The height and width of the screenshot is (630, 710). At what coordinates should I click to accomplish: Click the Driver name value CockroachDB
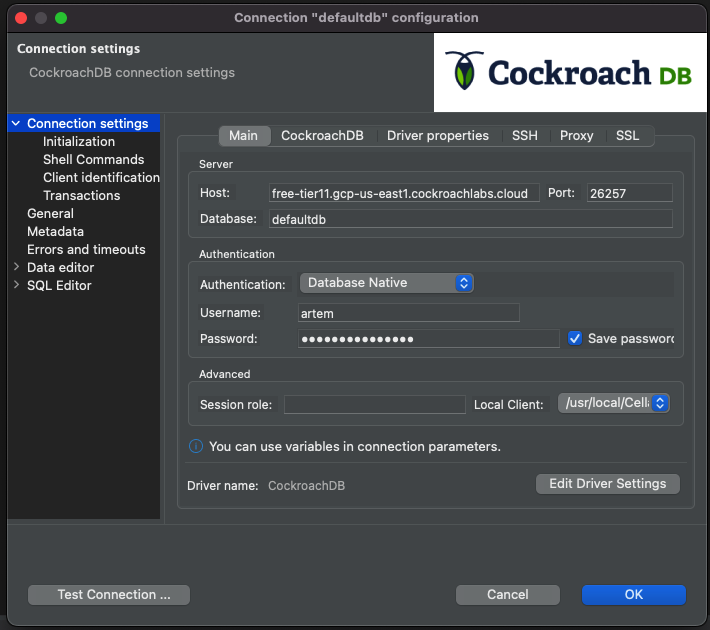(307, 486)
